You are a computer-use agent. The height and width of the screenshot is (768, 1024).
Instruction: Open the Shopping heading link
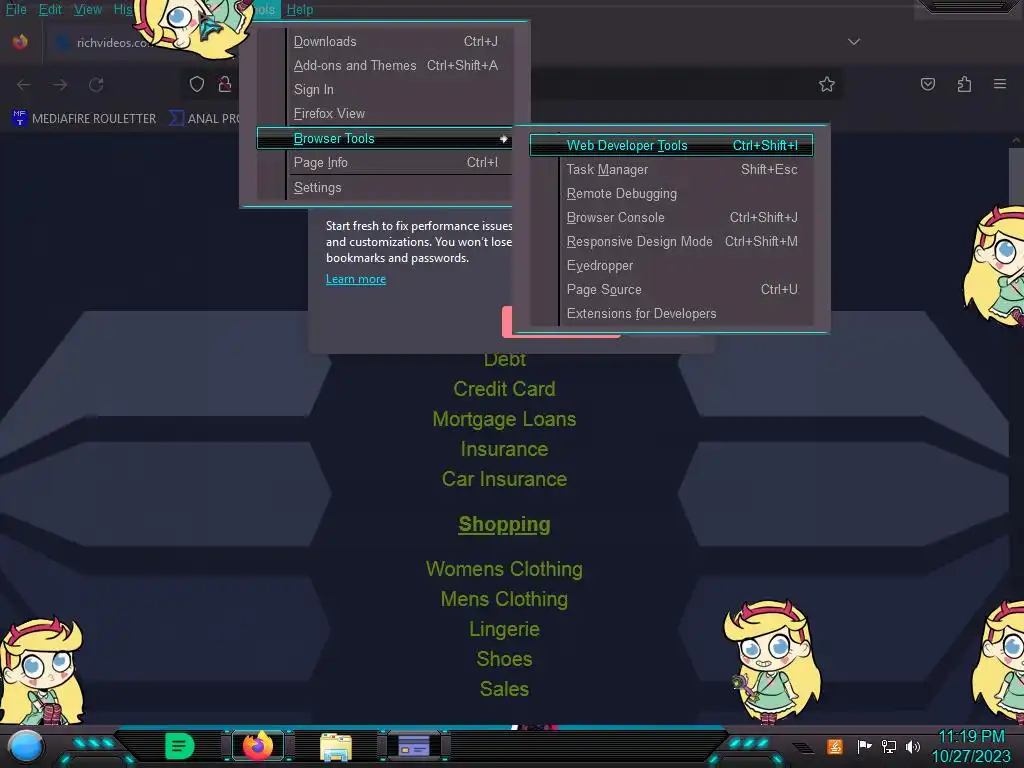click(x=504, y=524)
